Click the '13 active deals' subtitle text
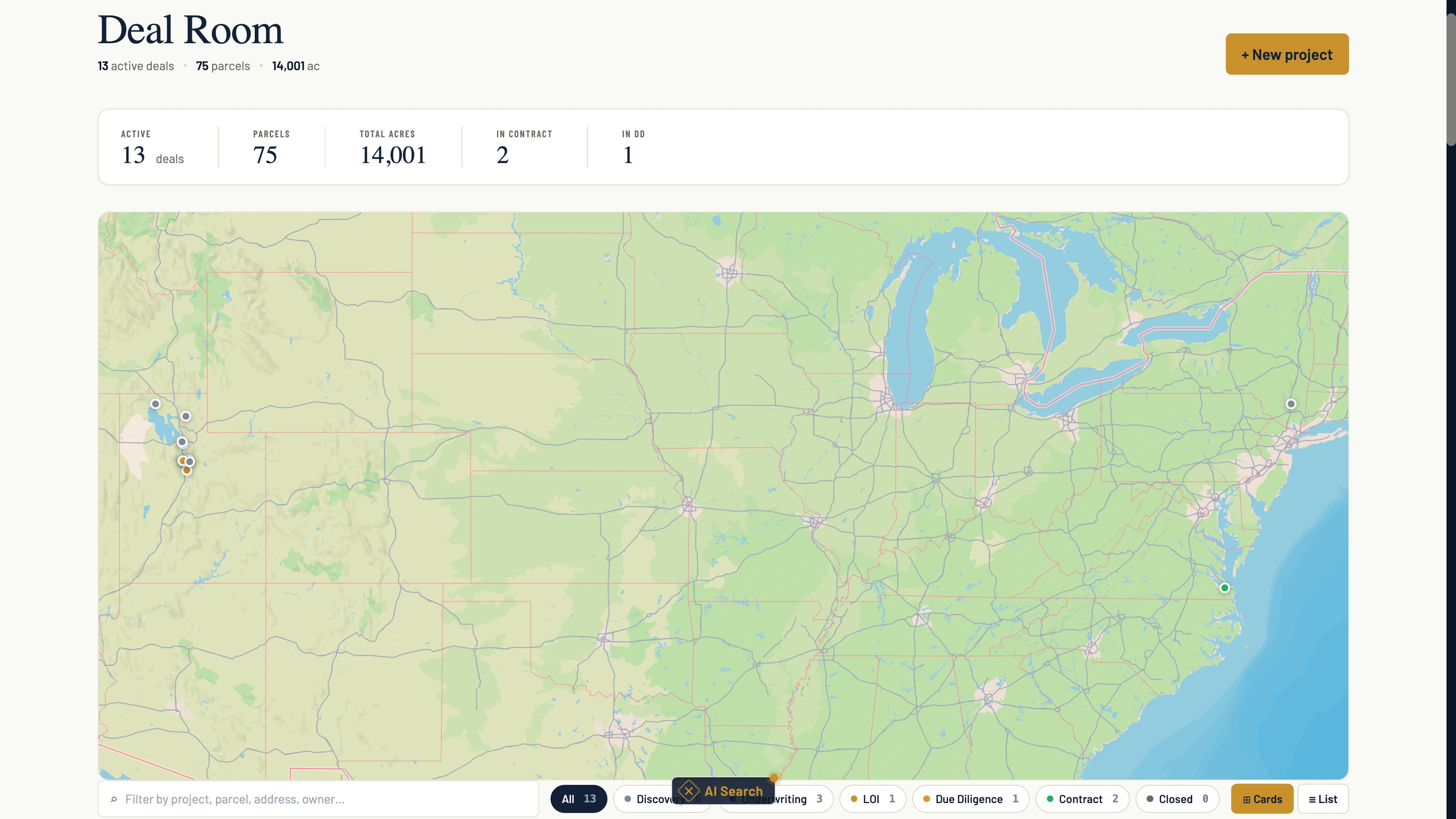 (x=136, y=66)
